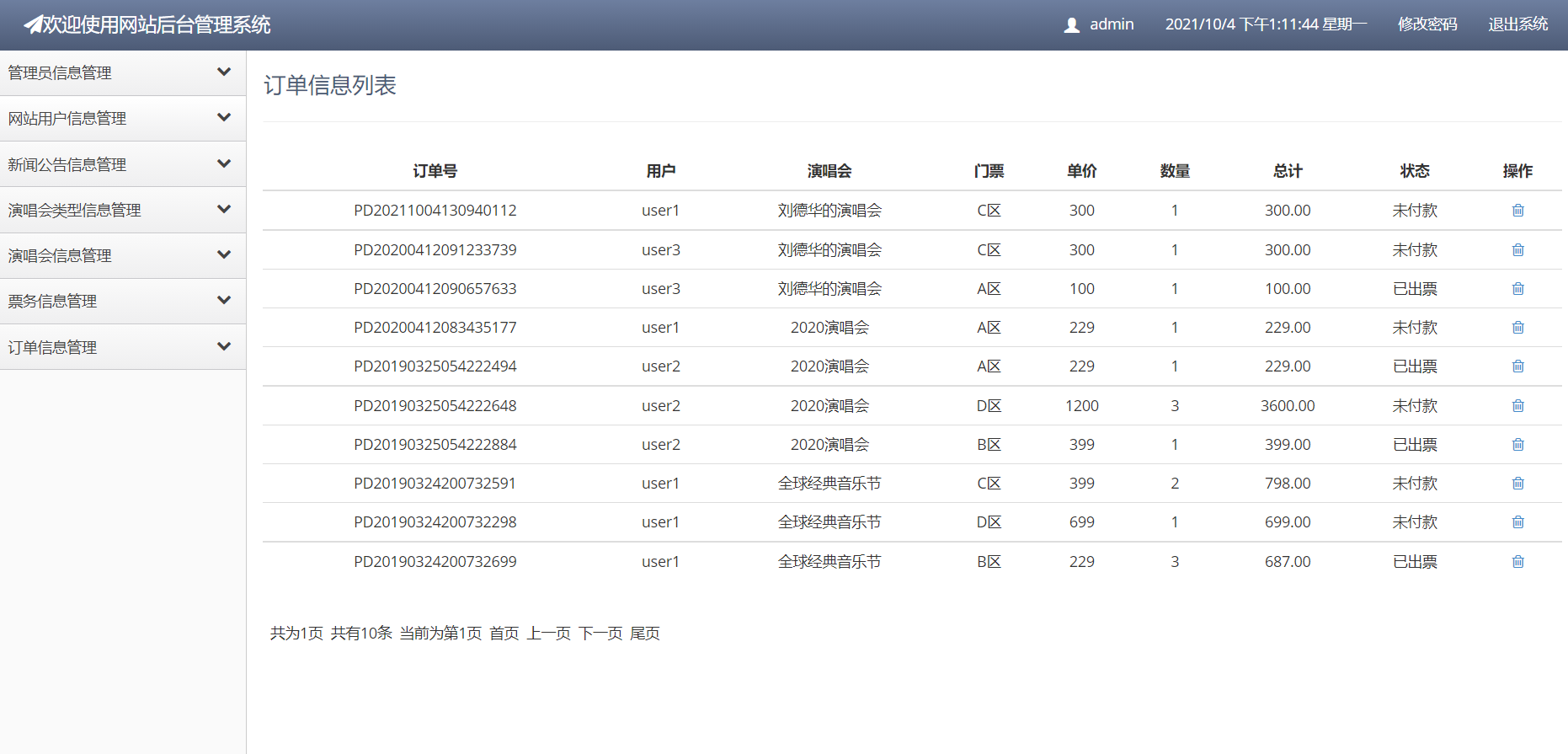This screenshot has width=1568, height=754.
Task: Click 上一页 previous page link
Action: click(549, 633)
